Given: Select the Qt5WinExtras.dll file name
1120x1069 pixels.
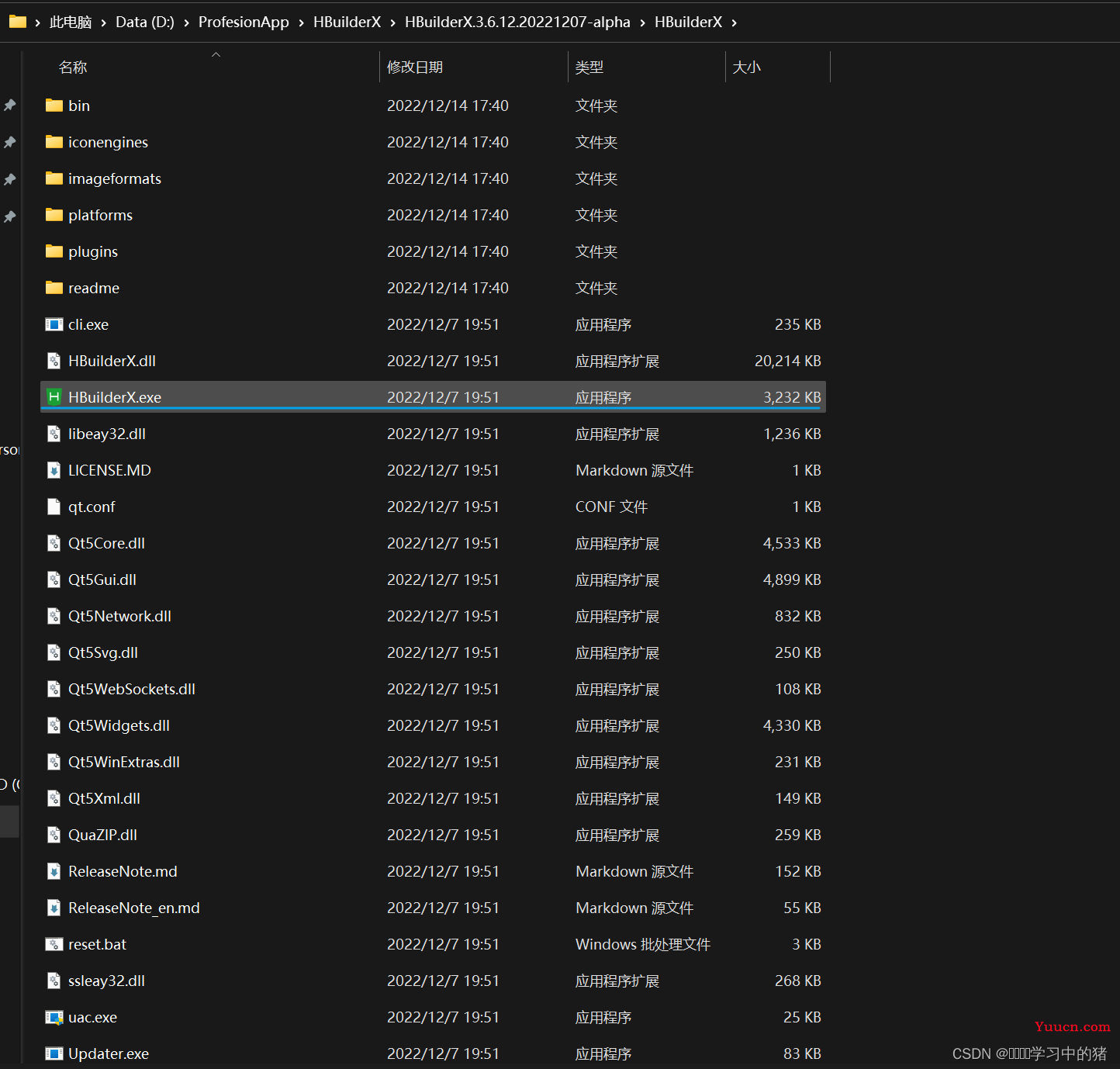Looking at the screenshot, I should pos(124,762).
